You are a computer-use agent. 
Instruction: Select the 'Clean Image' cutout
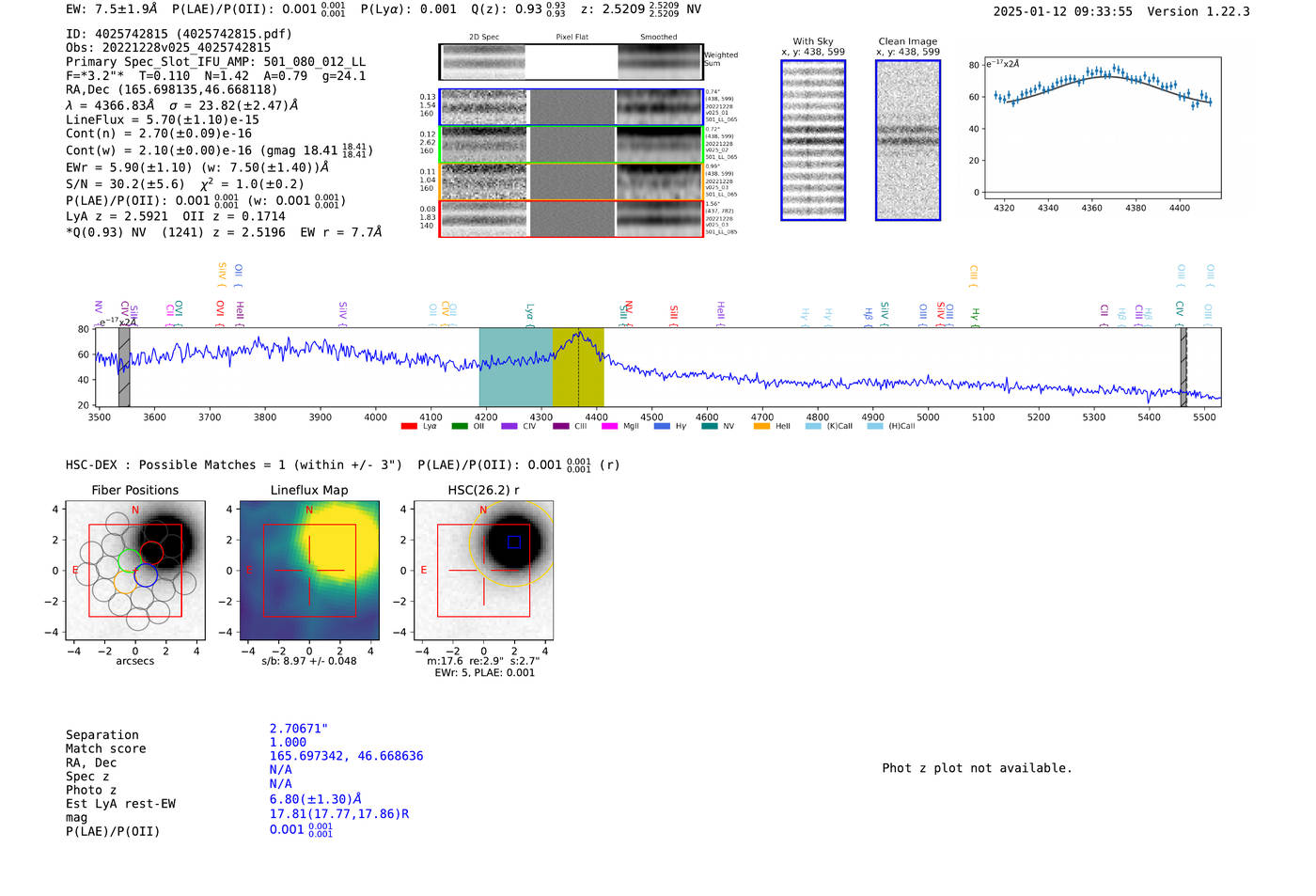908,140
